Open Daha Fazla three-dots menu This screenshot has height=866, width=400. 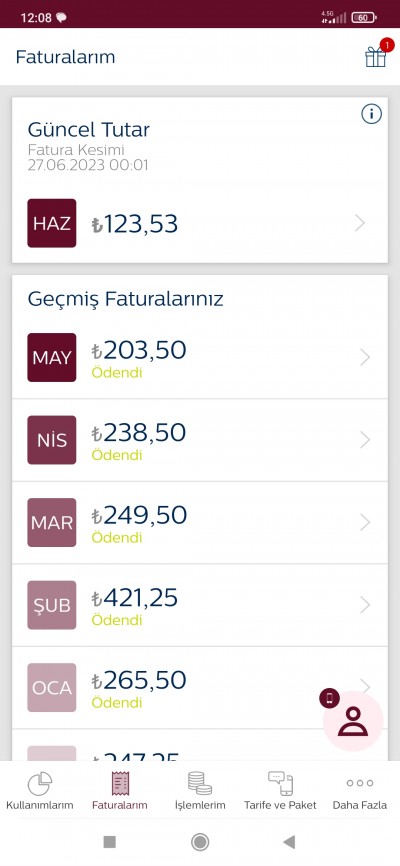coord(360,783)
